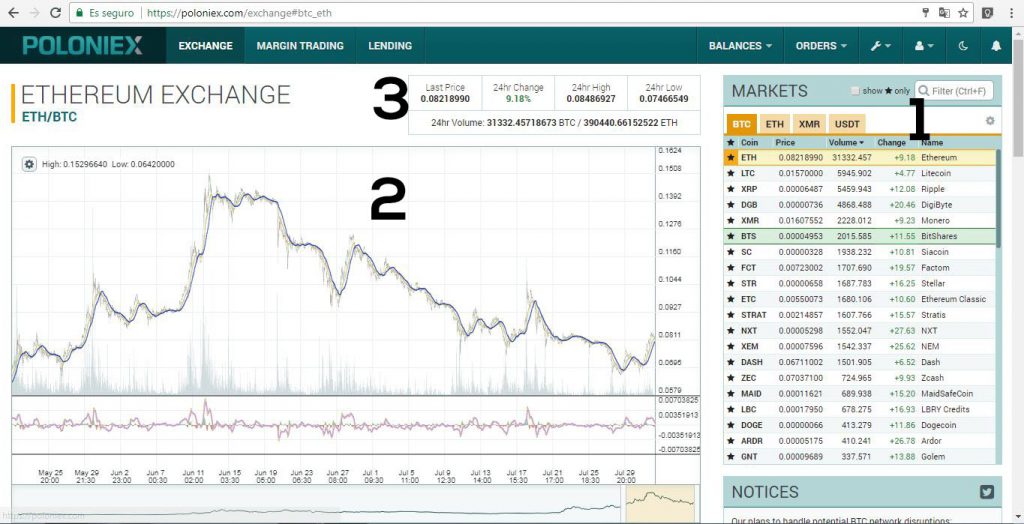Focus the markets Filter input field
Image resolution: width=1024 pixels, height=524 pixels.
pos(954,91)
